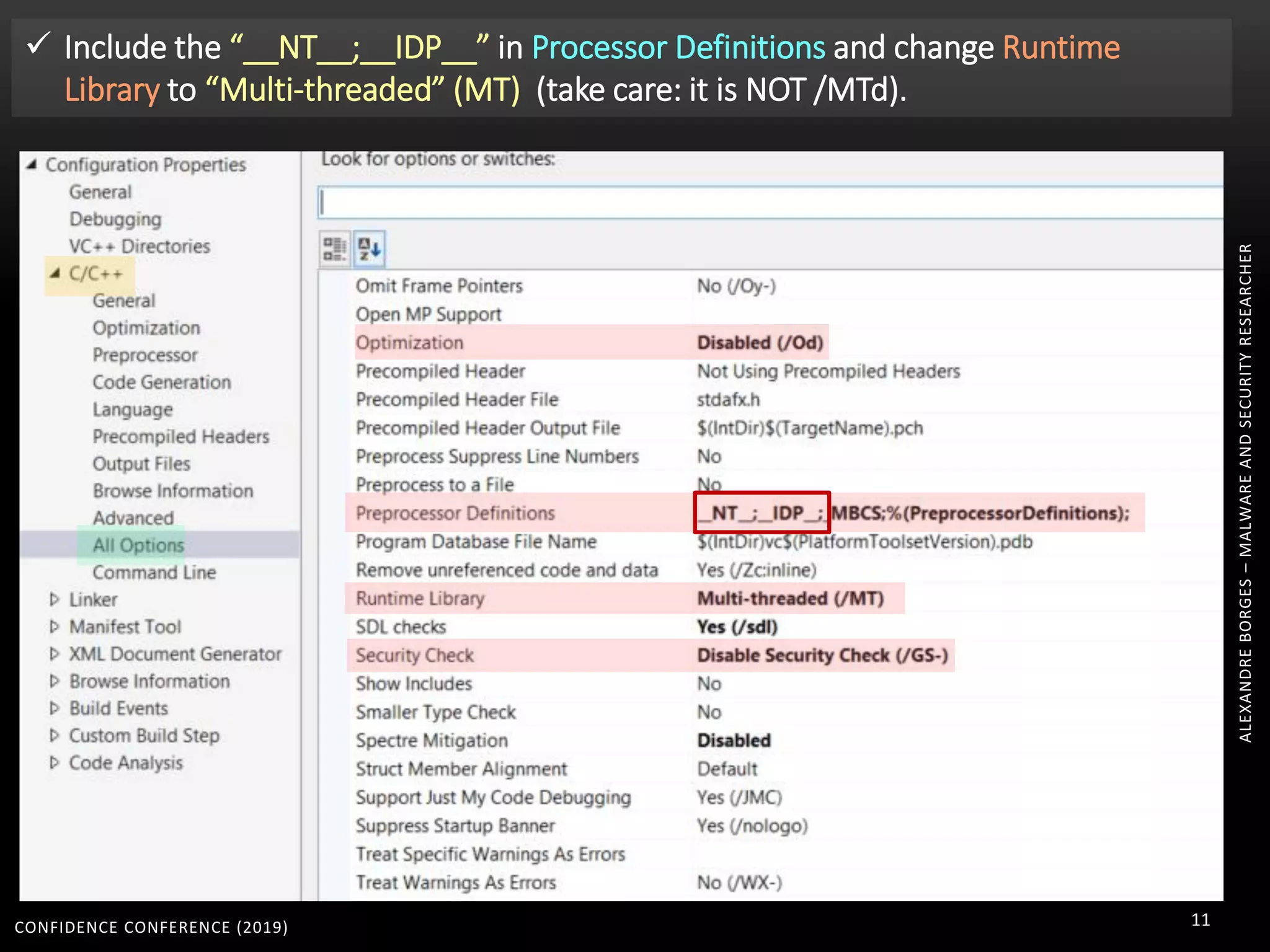Click the Alphabetical sort icon
The image size is (1270, 952).
(370, 249)
